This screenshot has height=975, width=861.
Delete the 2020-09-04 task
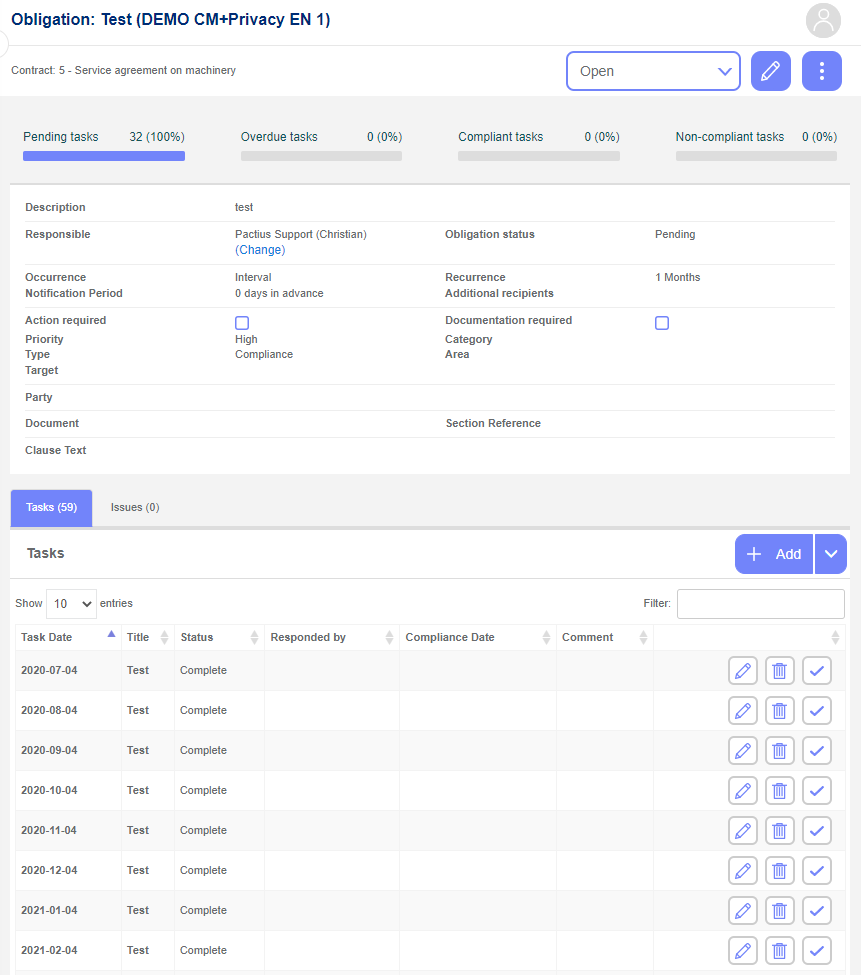tap(780, 751)
